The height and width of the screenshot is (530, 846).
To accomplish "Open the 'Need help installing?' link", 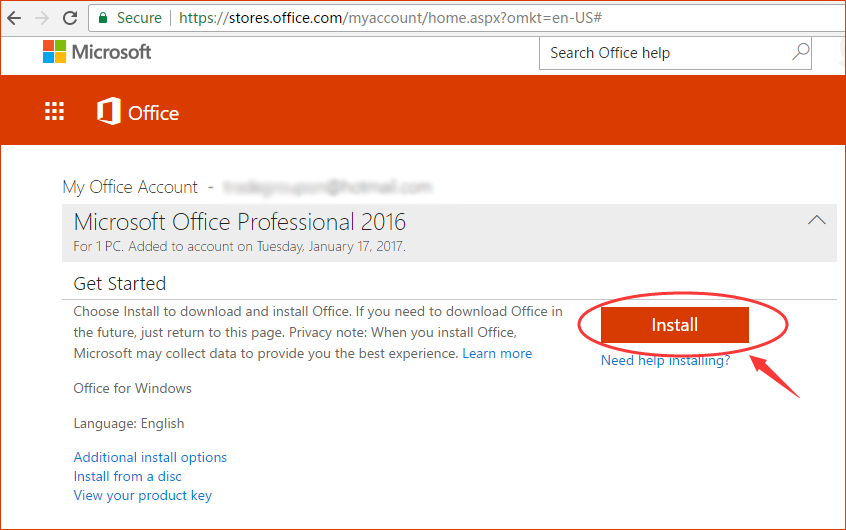I will pos(665,361).
